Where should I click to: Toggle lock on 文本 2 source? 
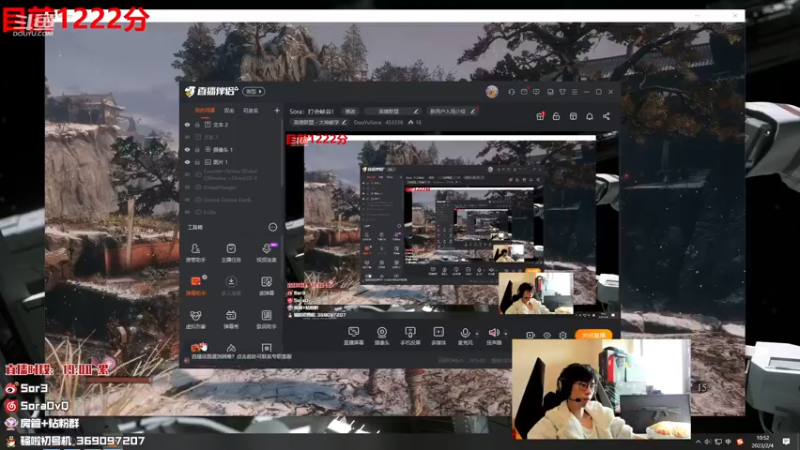tap(197, 125)
